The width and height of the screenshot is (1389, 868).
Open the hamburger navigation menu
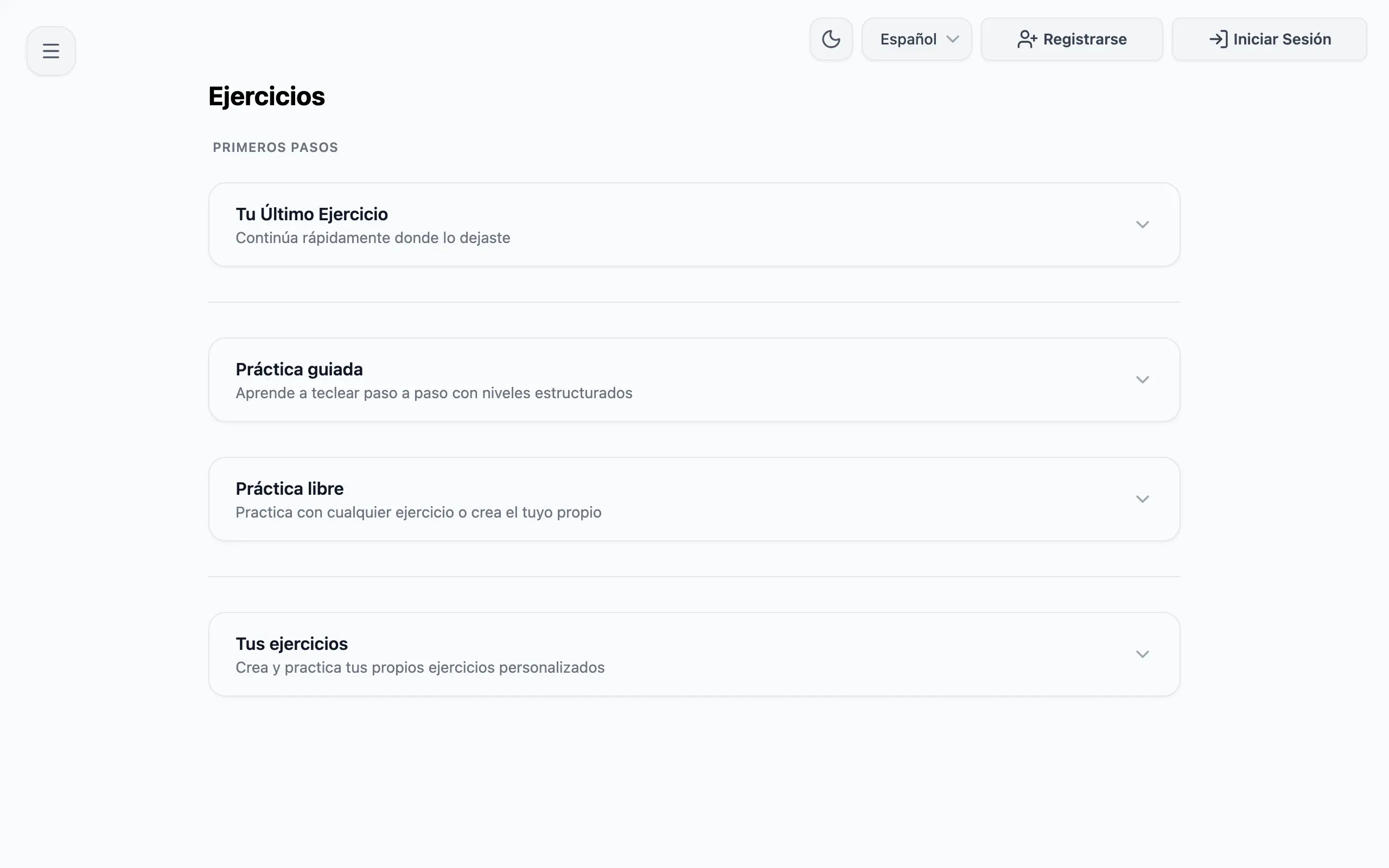point(50,50)
